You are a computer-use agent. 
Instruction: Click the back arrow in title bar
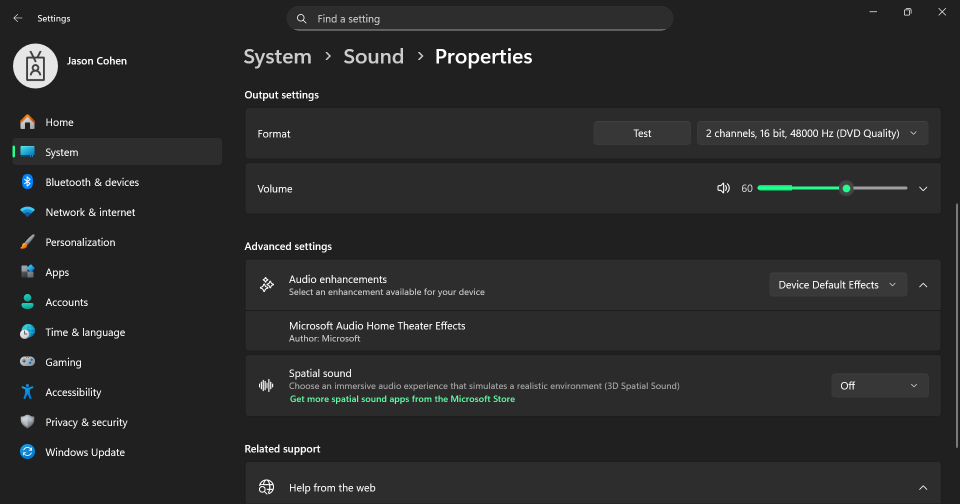coord(18,18)
